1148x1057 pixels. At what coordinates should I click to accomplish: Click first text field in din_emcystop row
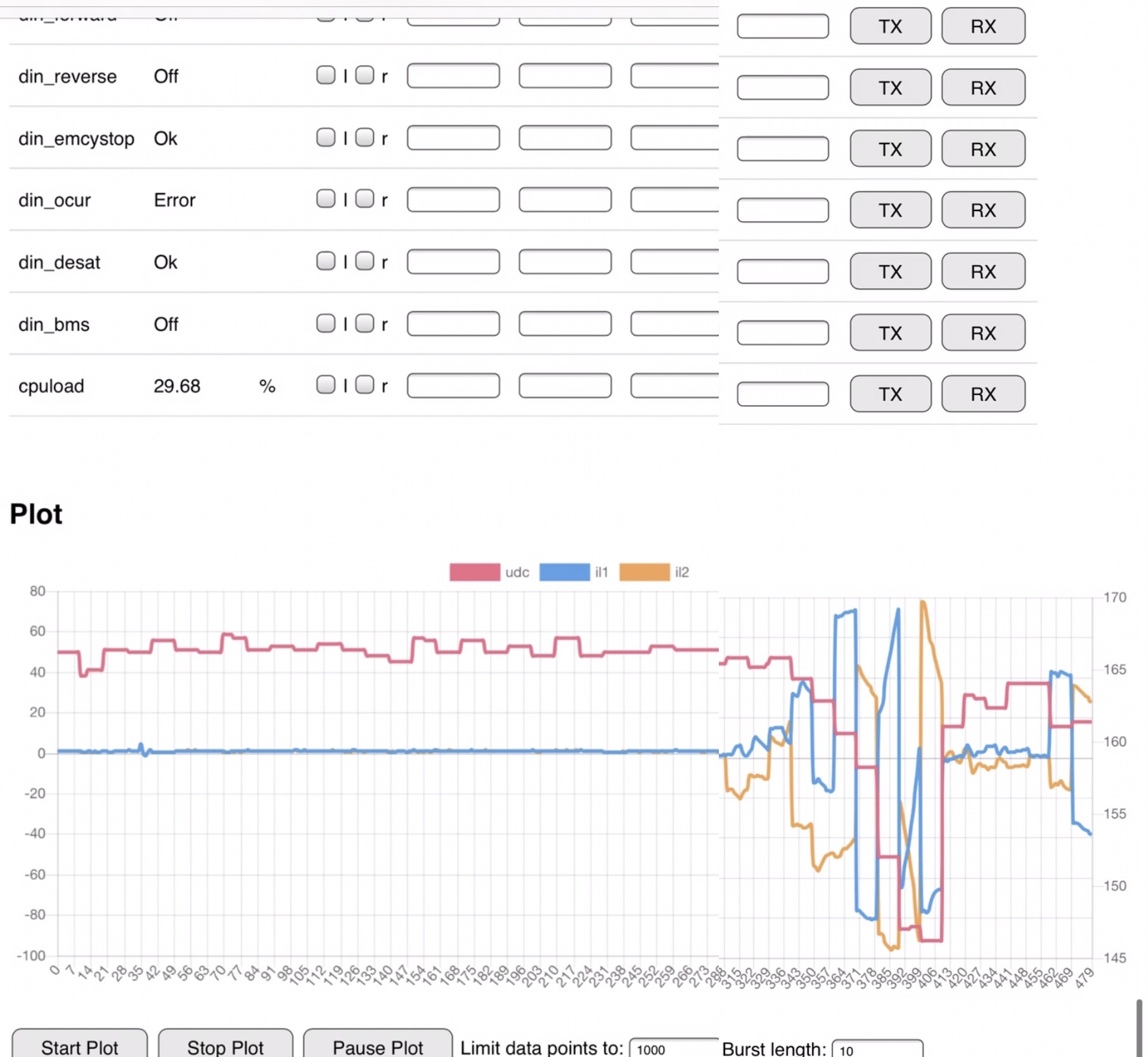point(453,138)
